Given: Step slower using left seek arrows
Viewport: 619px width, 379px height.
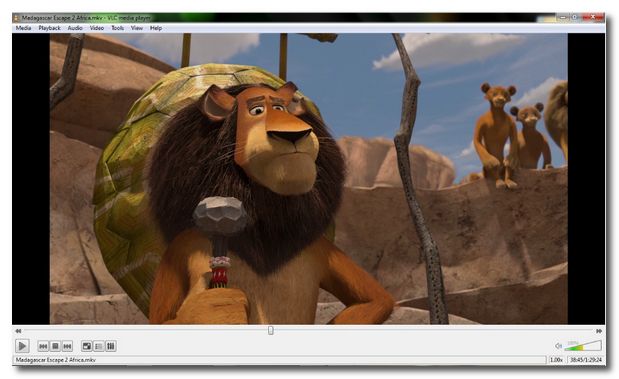Looking at the screenshot, I should [18, 331].
